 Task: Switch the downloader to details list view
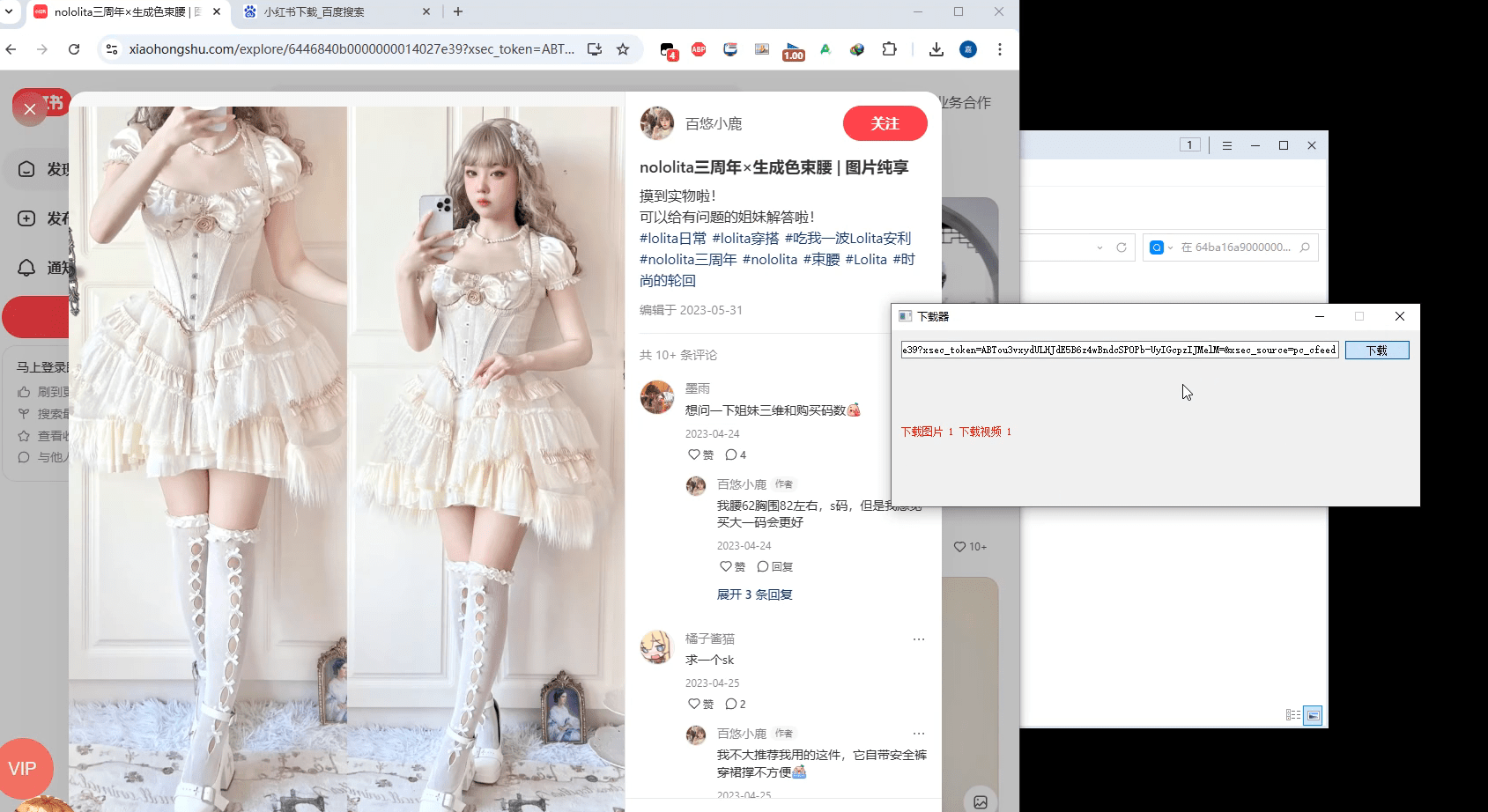coord(1295,715)
